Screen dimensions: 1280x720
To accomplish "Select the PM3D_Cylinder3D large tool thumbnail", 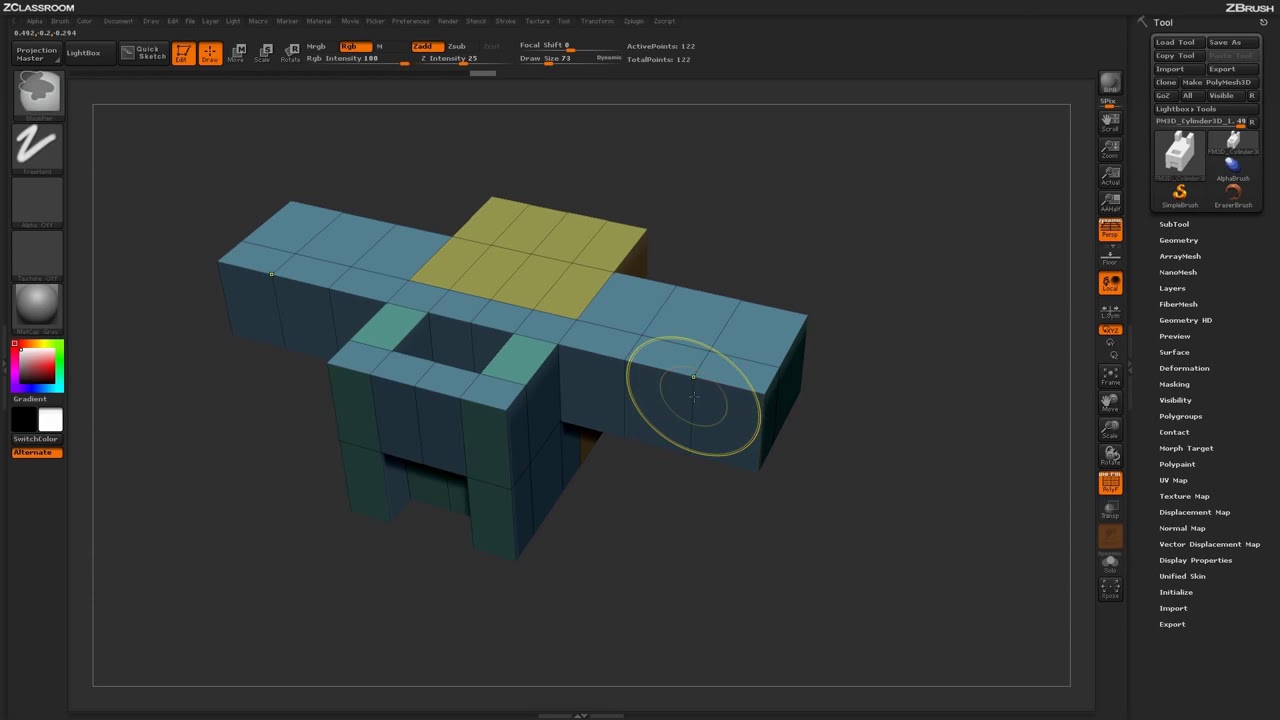I will [x=1180, y=156].
